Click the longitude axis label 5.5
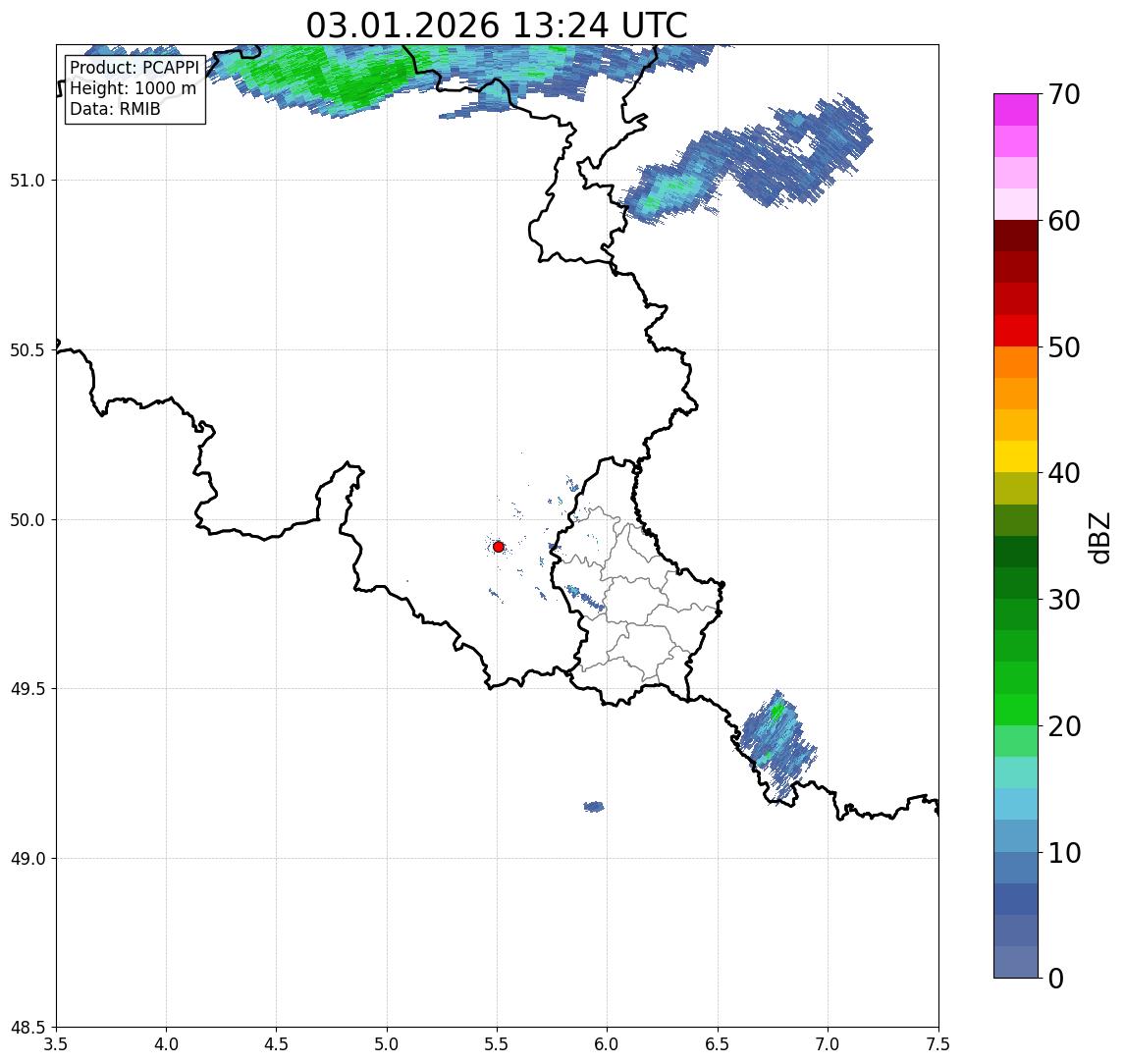 click(497, 1044)
